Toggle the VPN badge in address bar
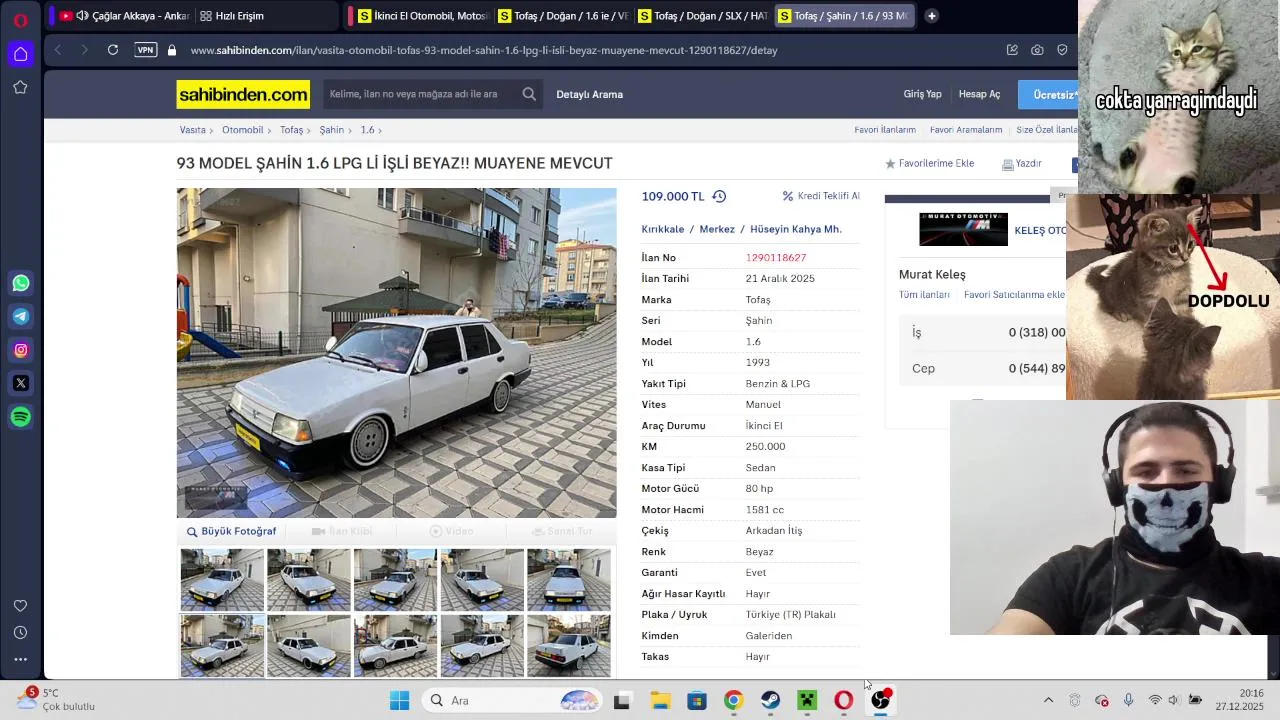Viewport: 1280px width, 720px height. (x=146, y=50)
